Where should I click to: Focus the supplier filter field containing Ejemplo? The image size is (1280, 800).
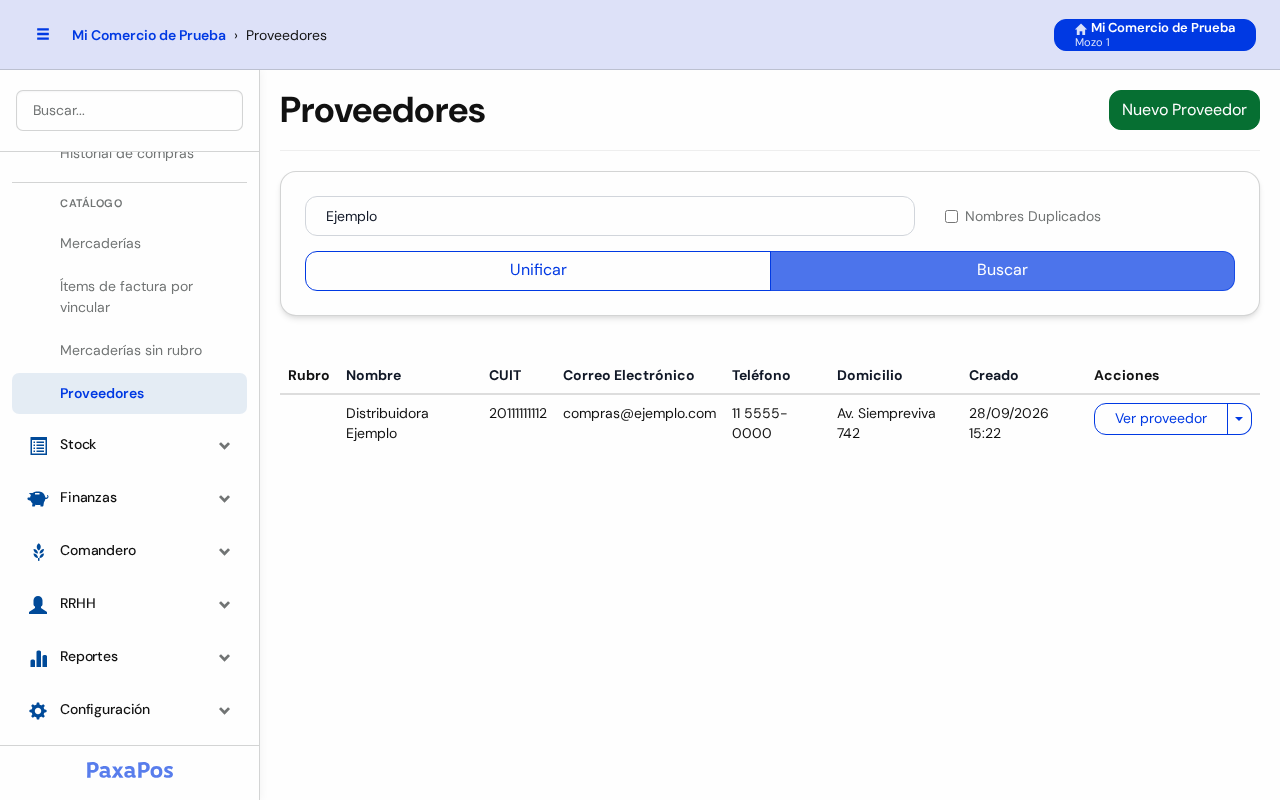click(610, 216)
